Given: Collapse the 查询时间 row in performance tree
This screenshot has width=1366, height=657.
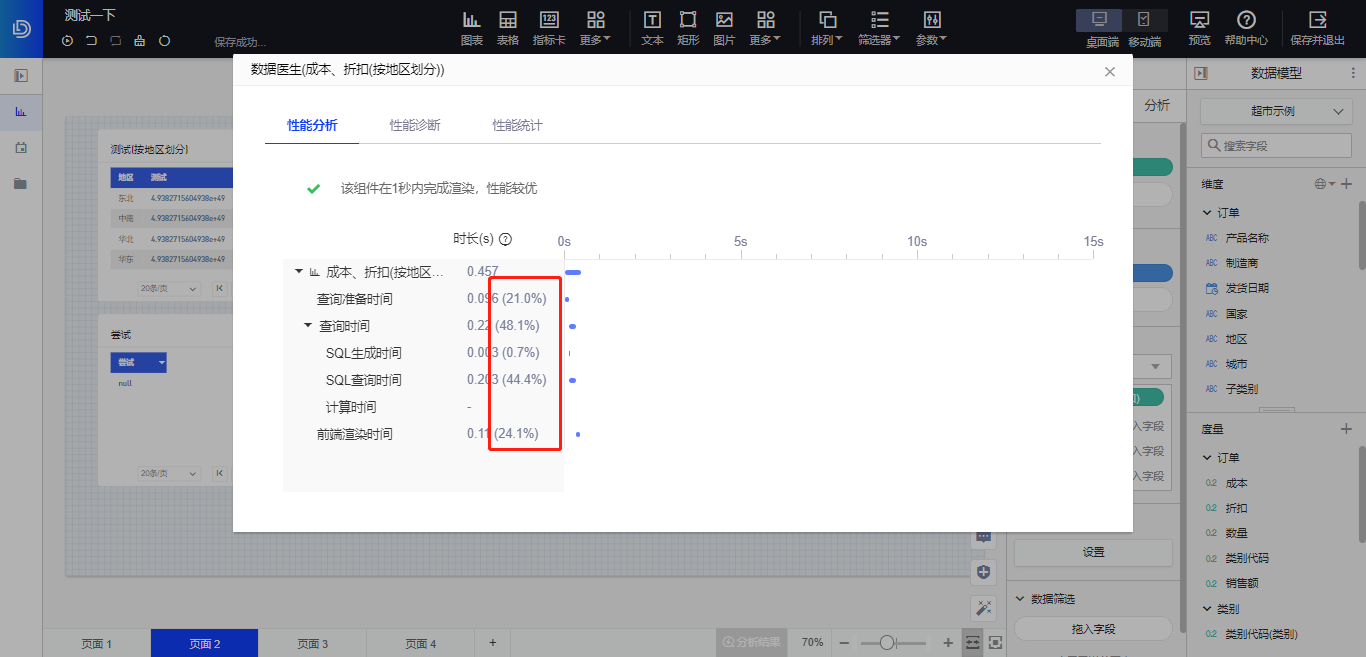Looking at the screenshot, I should click(x=306, y=325).
